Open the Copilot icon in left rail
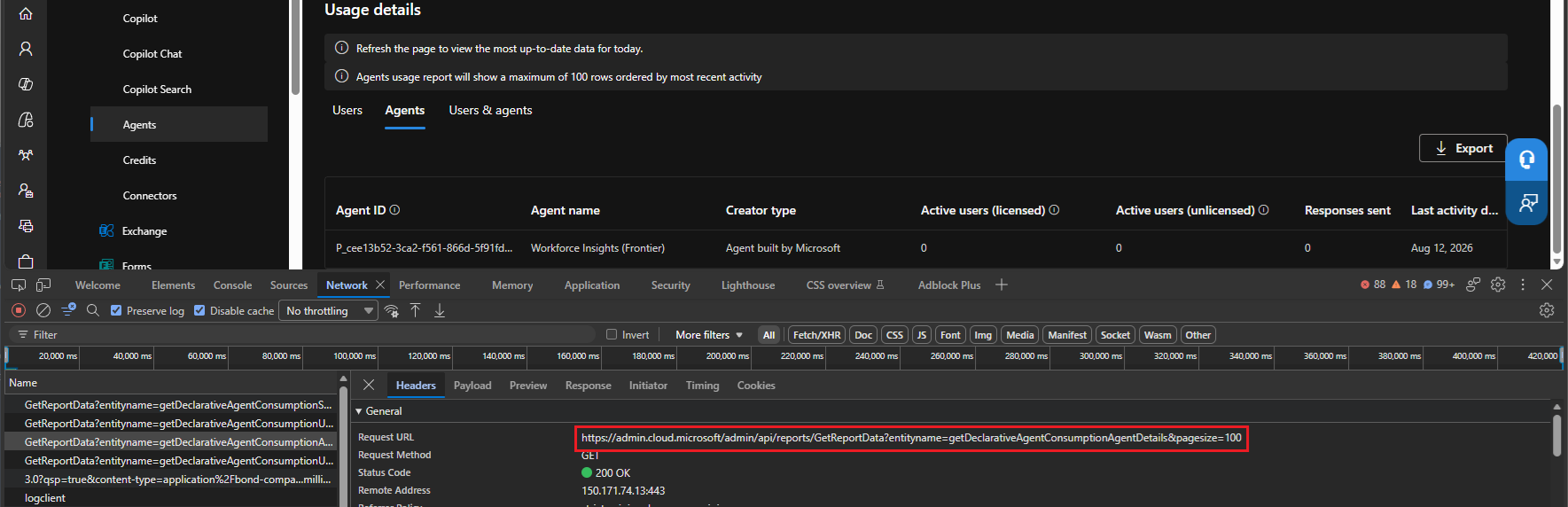Viewport: 1568px width, 507px height. [x=26, y=84]
